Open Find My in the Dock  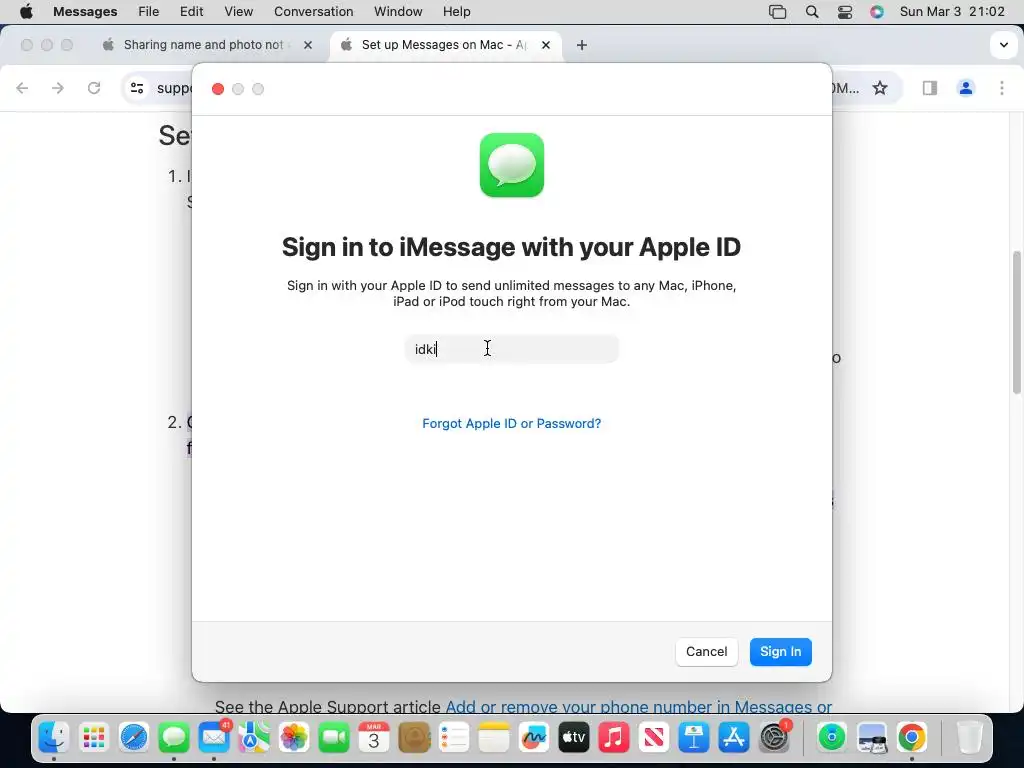point(831,737)
